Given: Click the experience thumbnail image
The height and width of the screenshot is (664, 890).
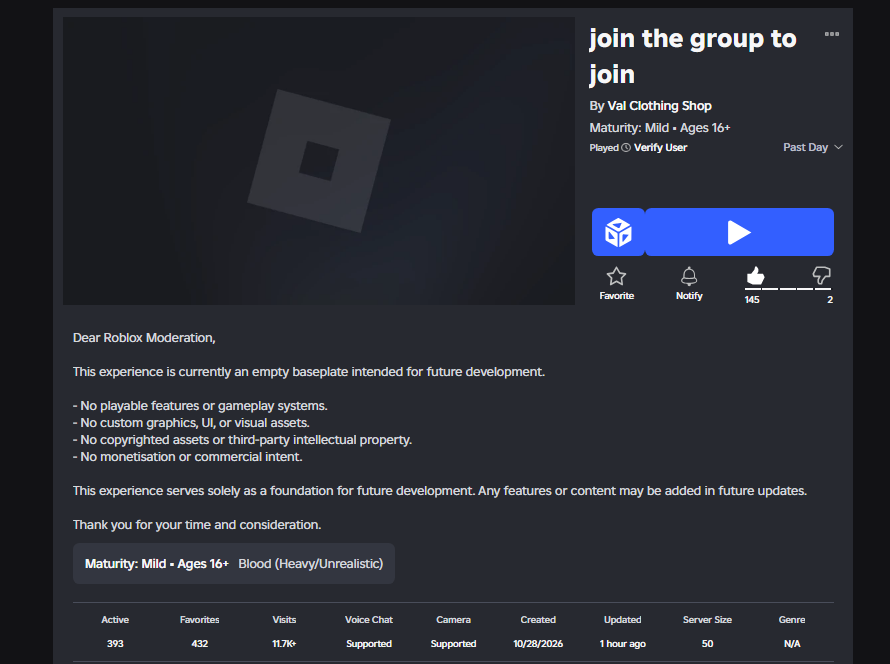Looking at the screenshot, I should [319, 161].
